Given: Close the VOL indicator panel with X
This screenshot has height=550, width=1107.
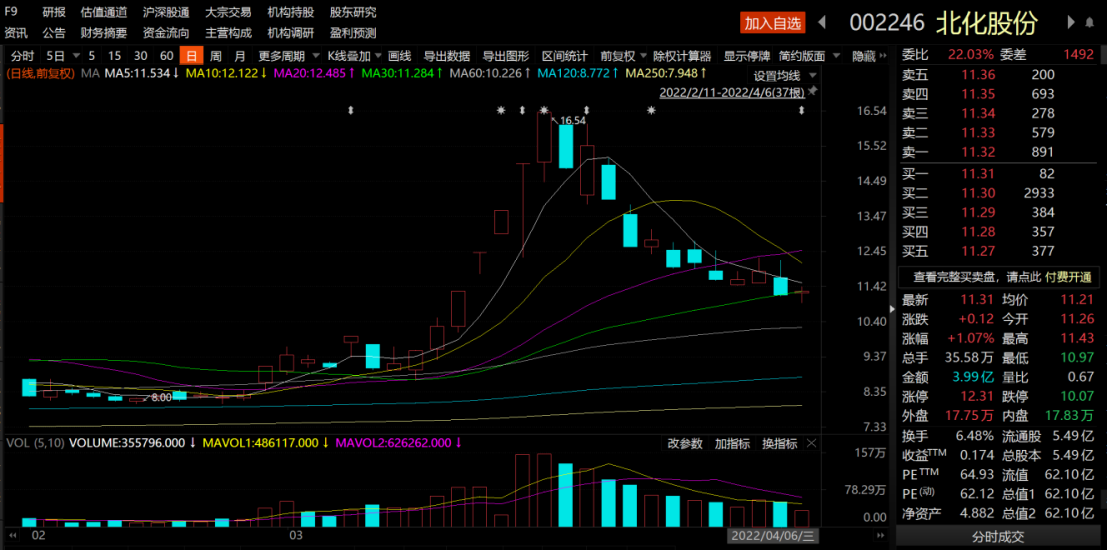Looking at the screenshot, I should pos(811,443).
